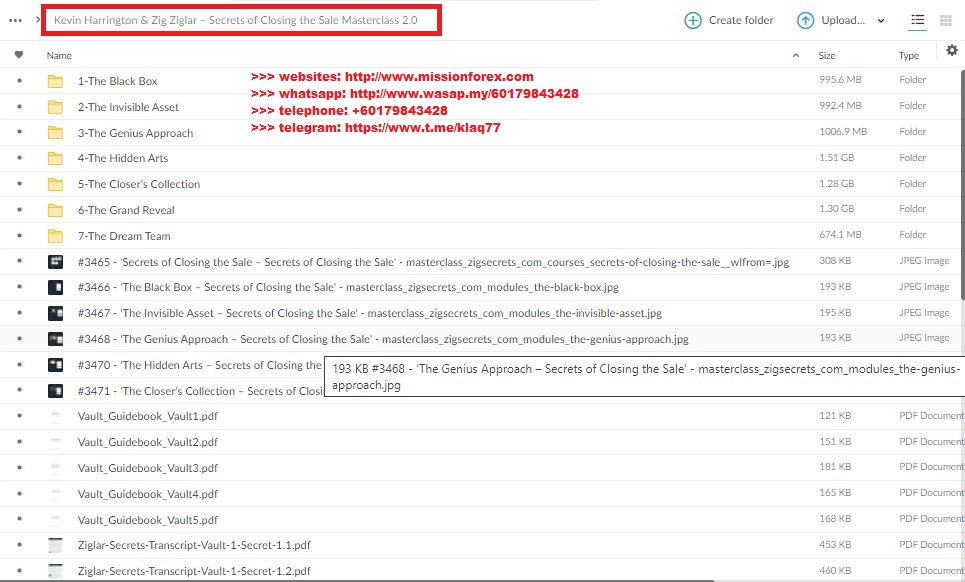Toggle favorite dot for 1-The Black Box

[20, 81]
